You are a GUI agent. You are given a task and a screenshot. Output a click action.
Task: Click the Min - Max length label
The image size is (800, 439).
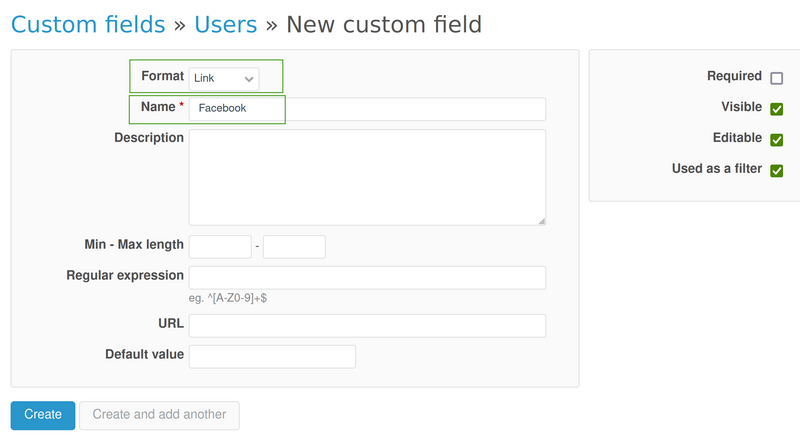[134, 244]
